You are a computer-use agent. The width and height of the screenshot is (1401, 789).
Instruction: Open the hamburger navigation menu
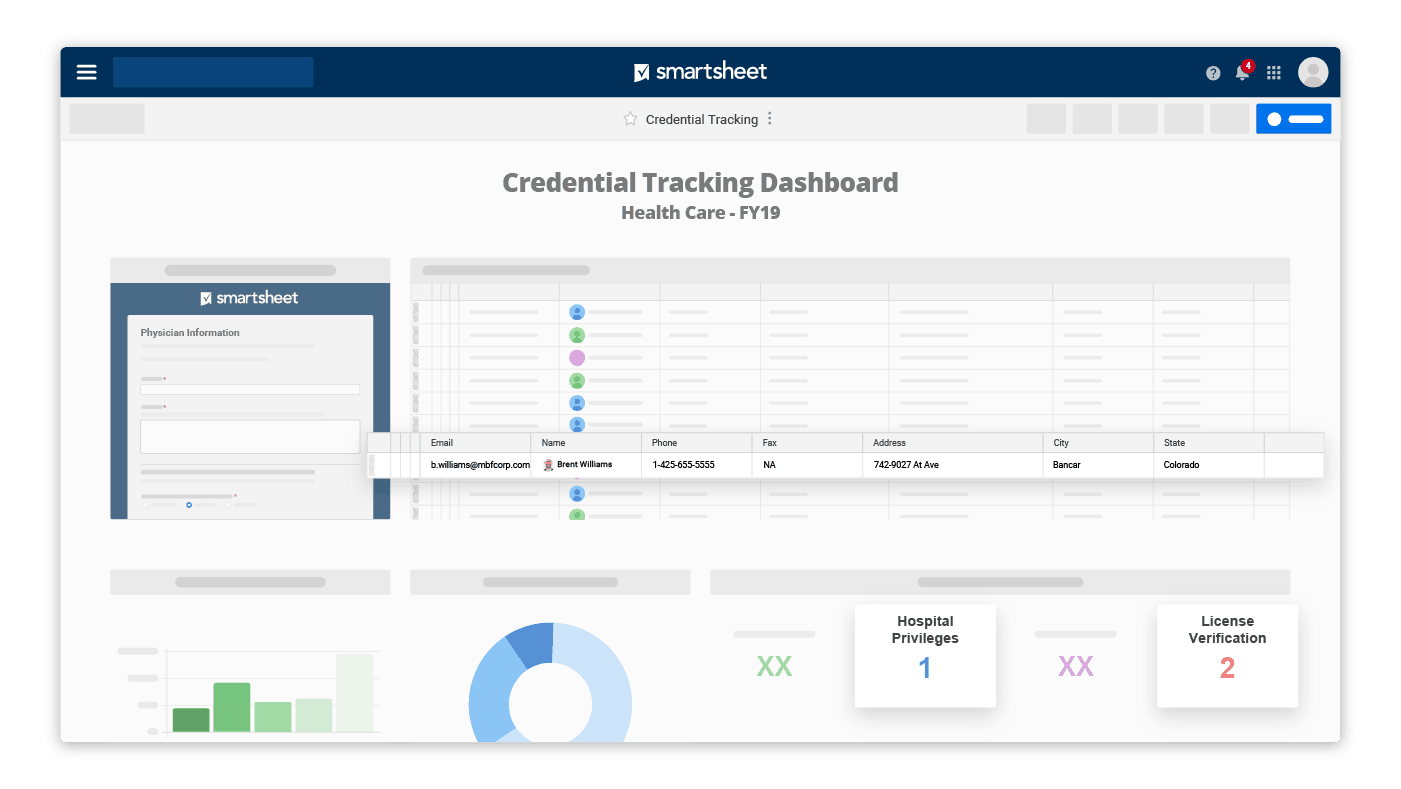87,72
